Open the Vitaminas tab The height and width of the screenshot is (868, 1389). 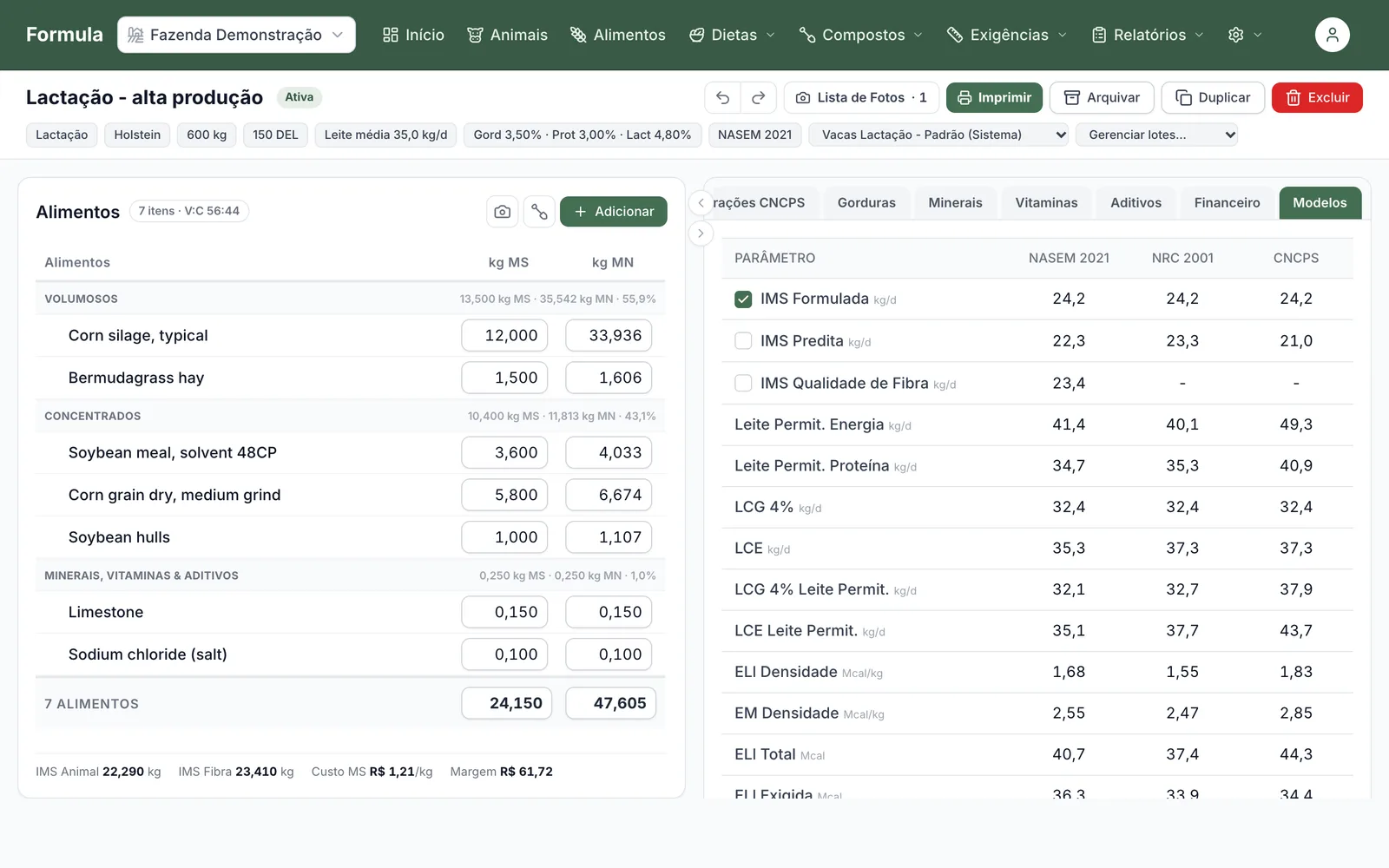click(x=1046, y=203)
